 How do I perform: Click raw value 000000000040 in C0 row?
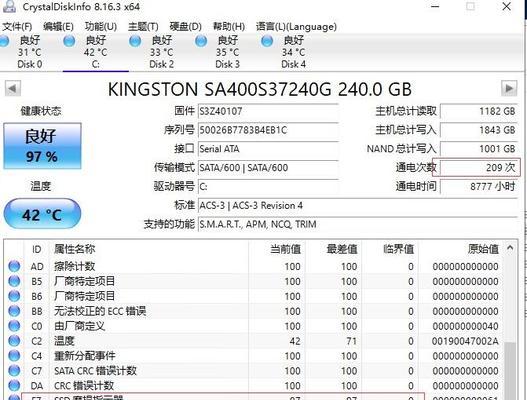tap(465, 326)
